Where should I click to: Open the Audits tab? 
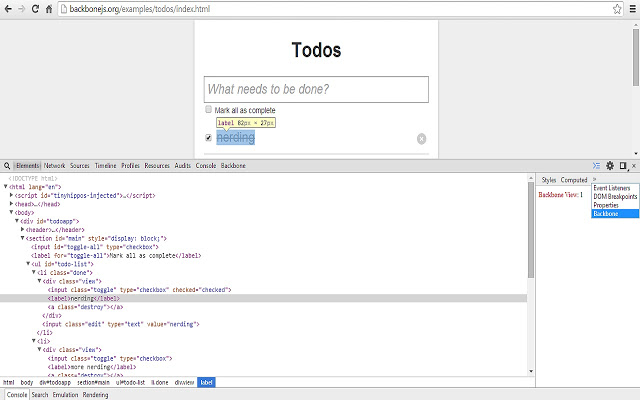tap(182, 166)
